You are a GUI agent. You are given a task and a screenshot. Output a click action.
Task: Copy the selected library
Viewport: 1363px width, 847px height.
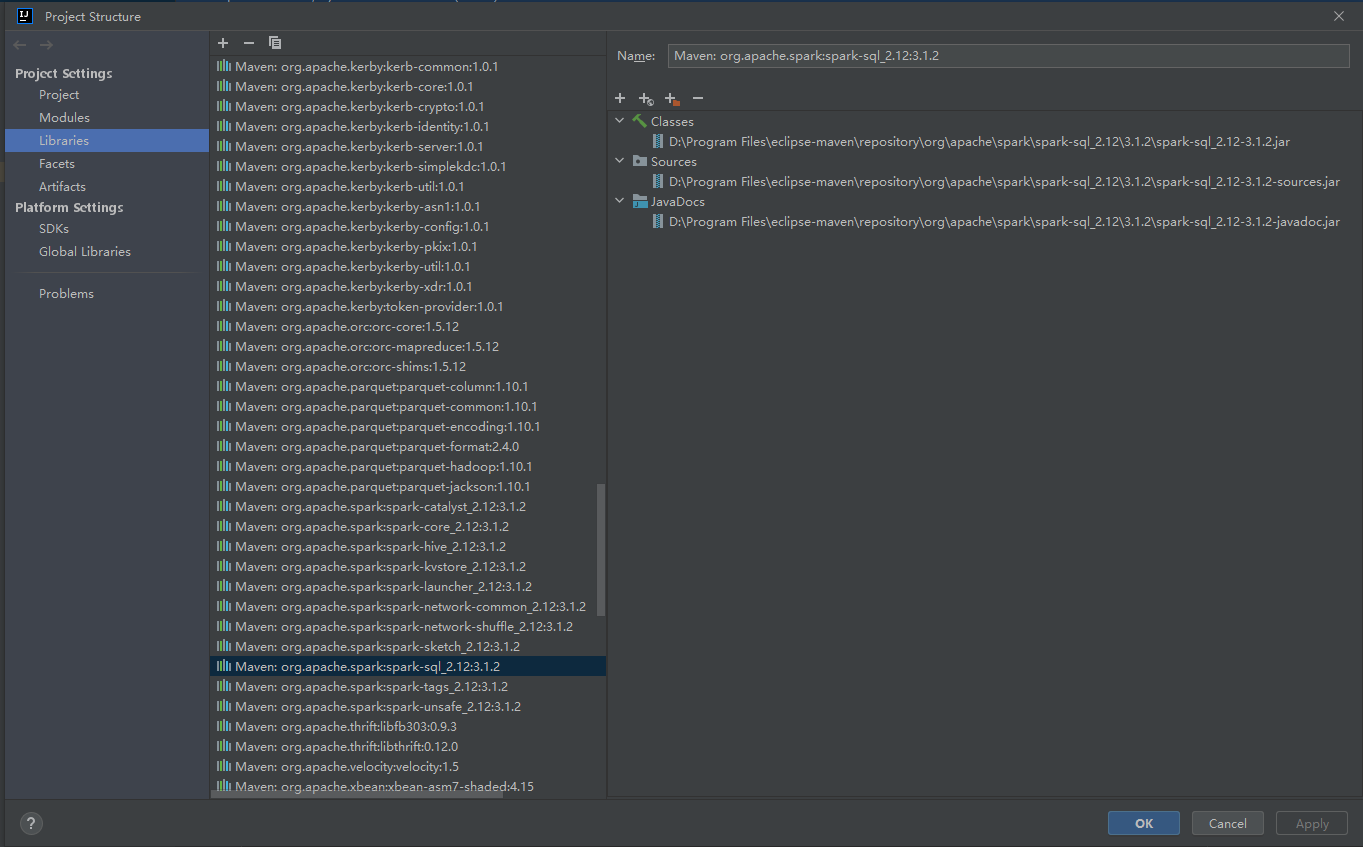coord(275,43)
